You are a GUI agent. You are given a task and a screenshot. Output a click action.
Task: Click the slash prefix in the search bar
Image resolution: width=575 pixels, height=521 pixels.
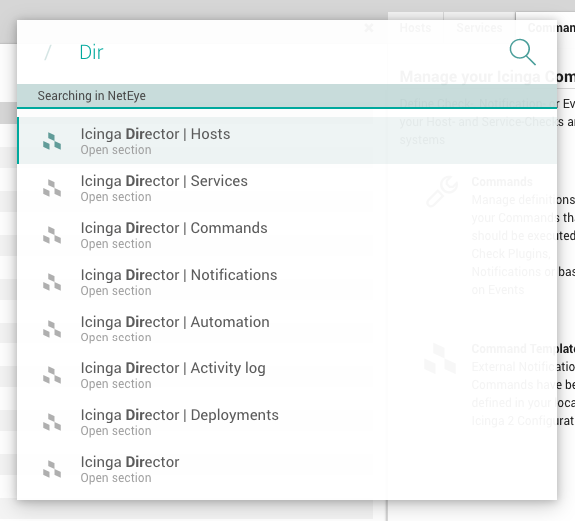[x=48, y=52]
